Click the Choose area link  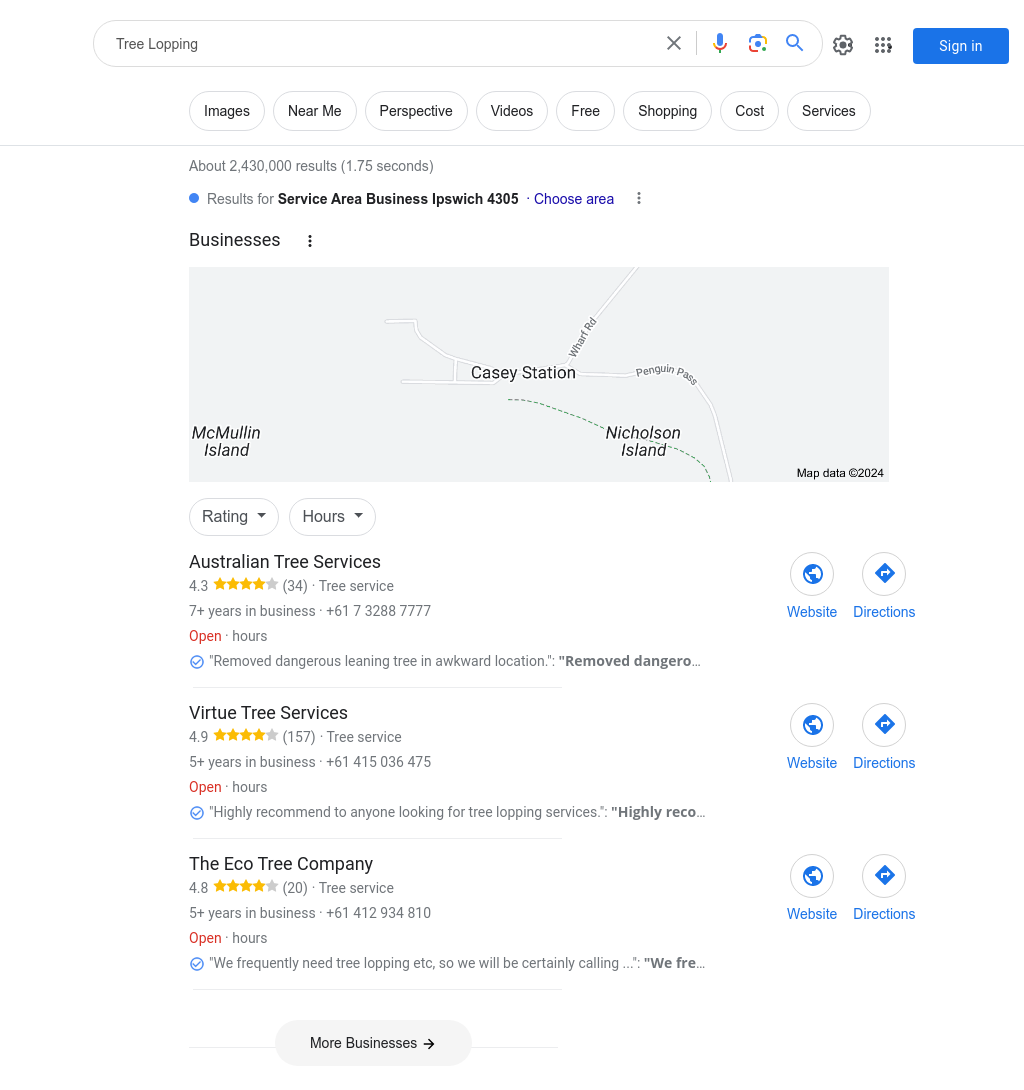tap(574, 199)
